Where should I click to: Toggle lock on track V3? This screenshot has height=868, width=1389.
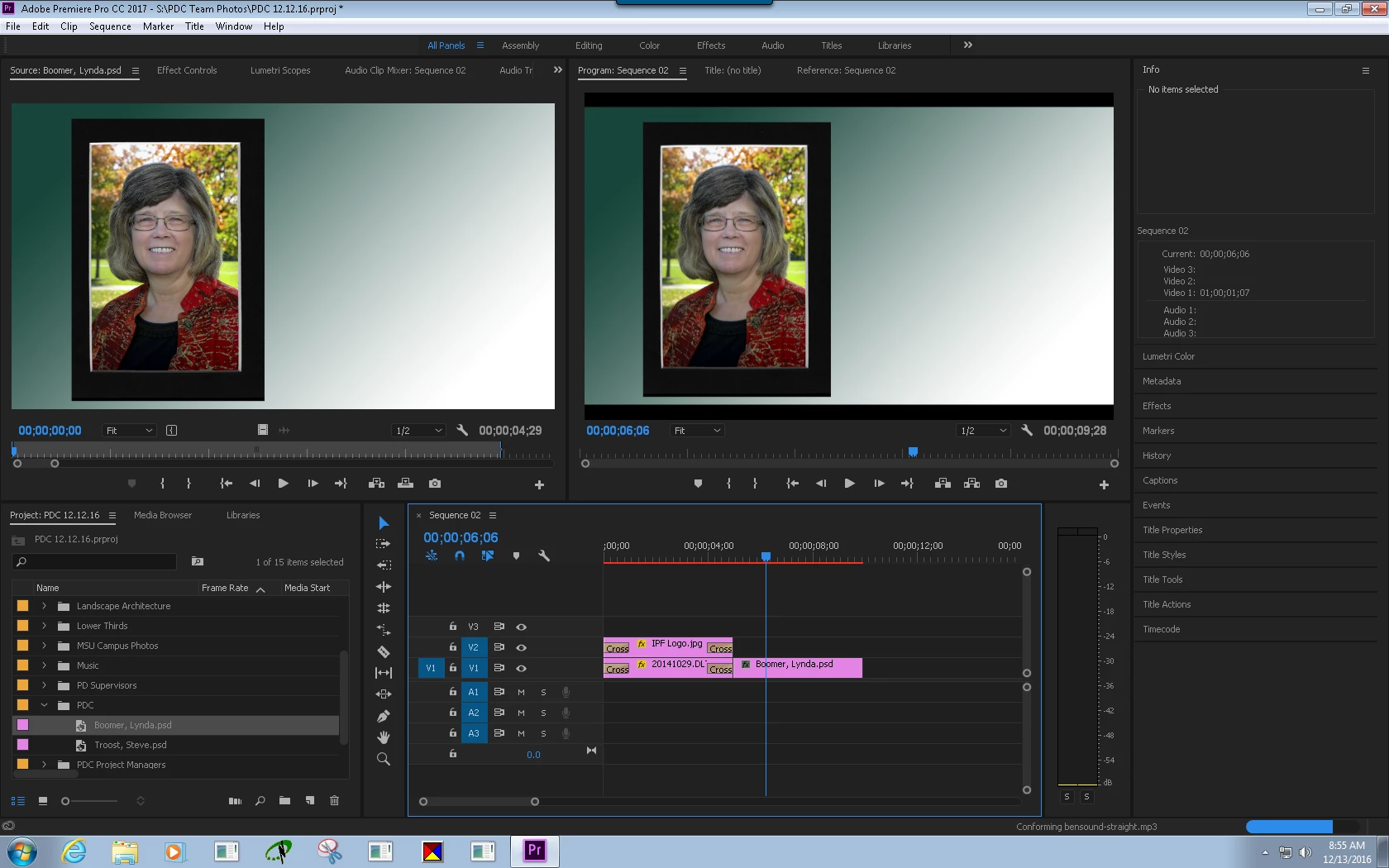453,626
